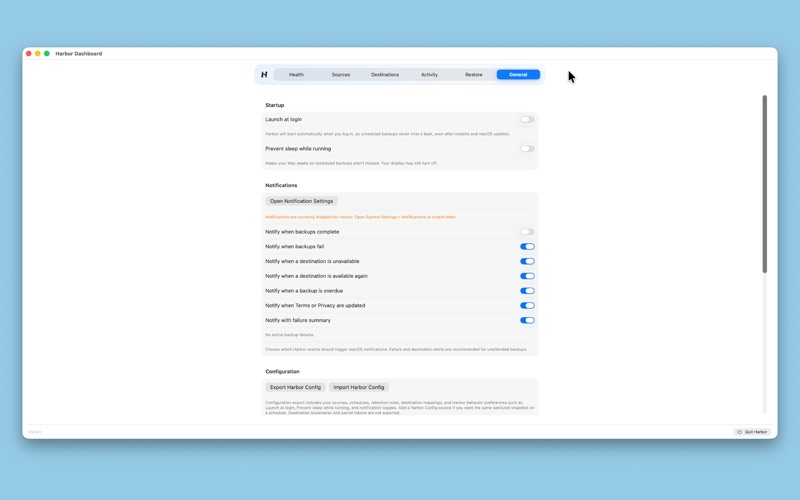Click the orange notifications disabled warning text
Viewport: 800px width, 500px height.
pos(361,217)
